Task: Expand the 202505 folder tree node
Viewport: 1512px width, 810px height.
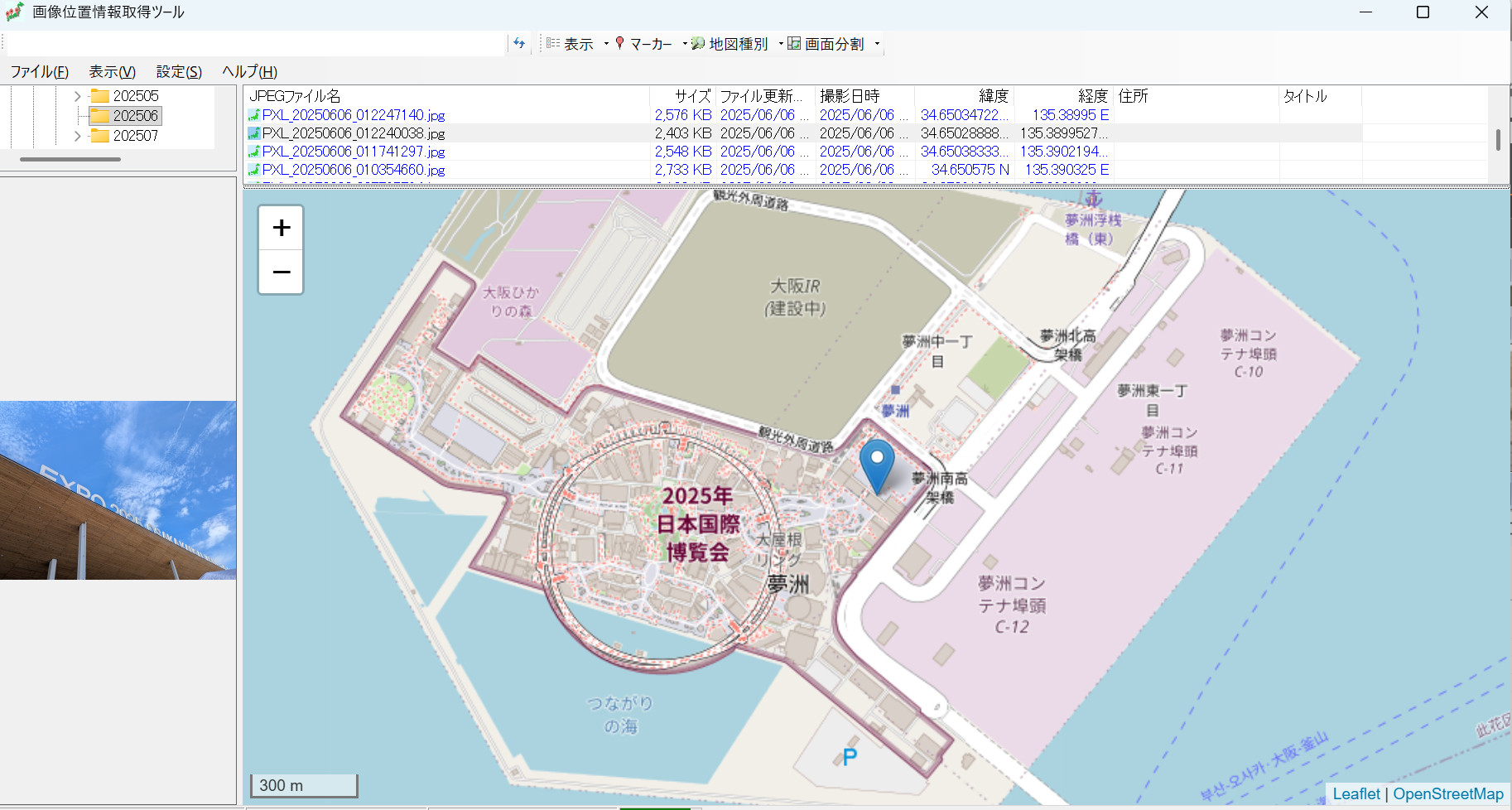Action: pyautogui.click(x=78, y=96)
